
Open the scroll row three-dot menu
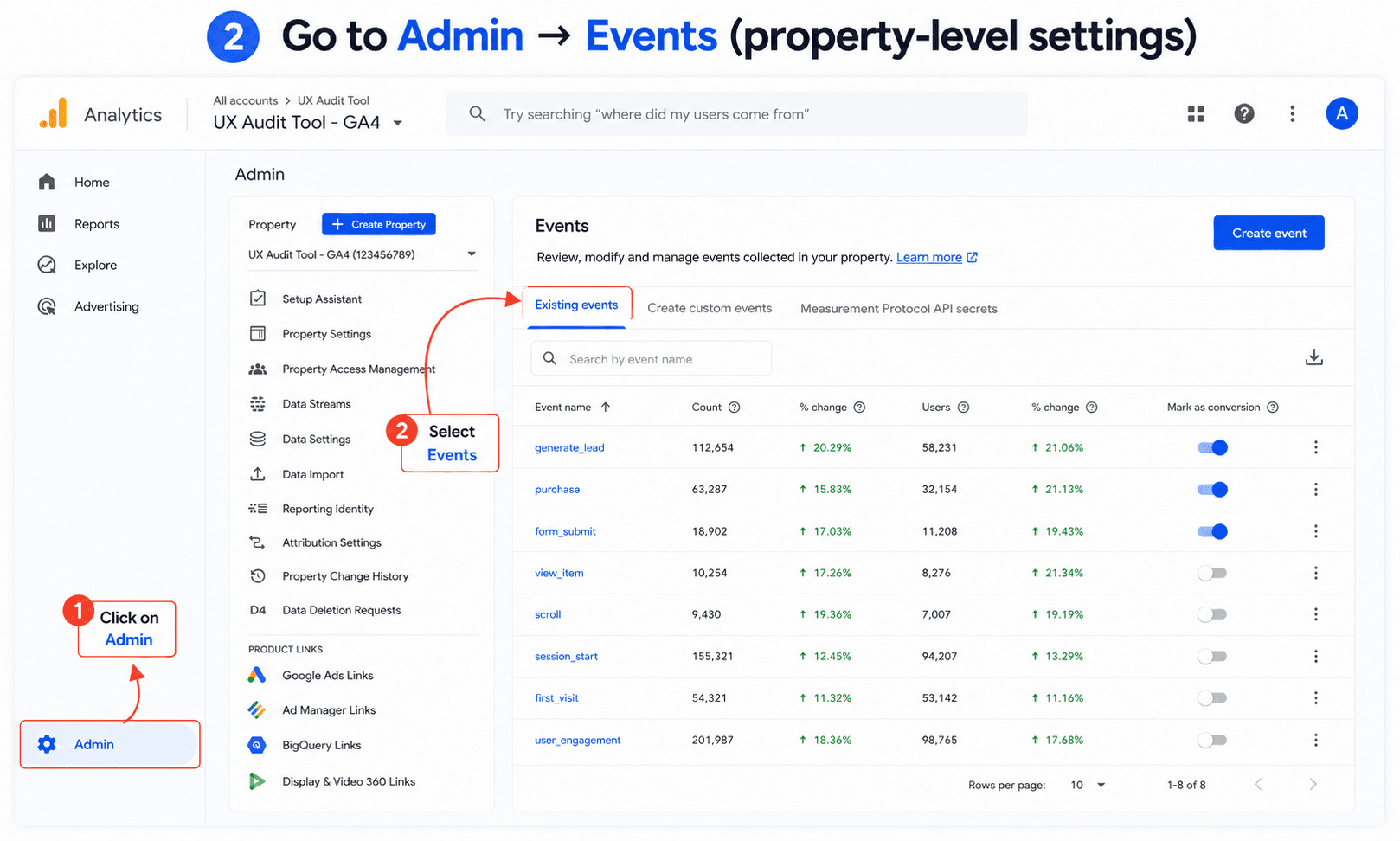pos(1316,614)
